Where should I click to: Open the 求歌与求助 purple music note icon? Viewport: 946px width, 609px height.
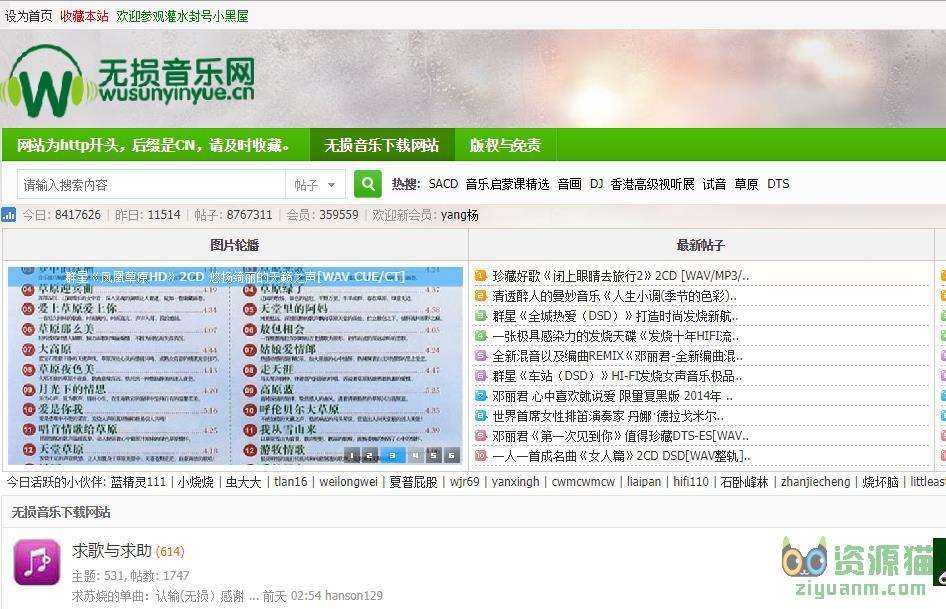pos(37,562)
